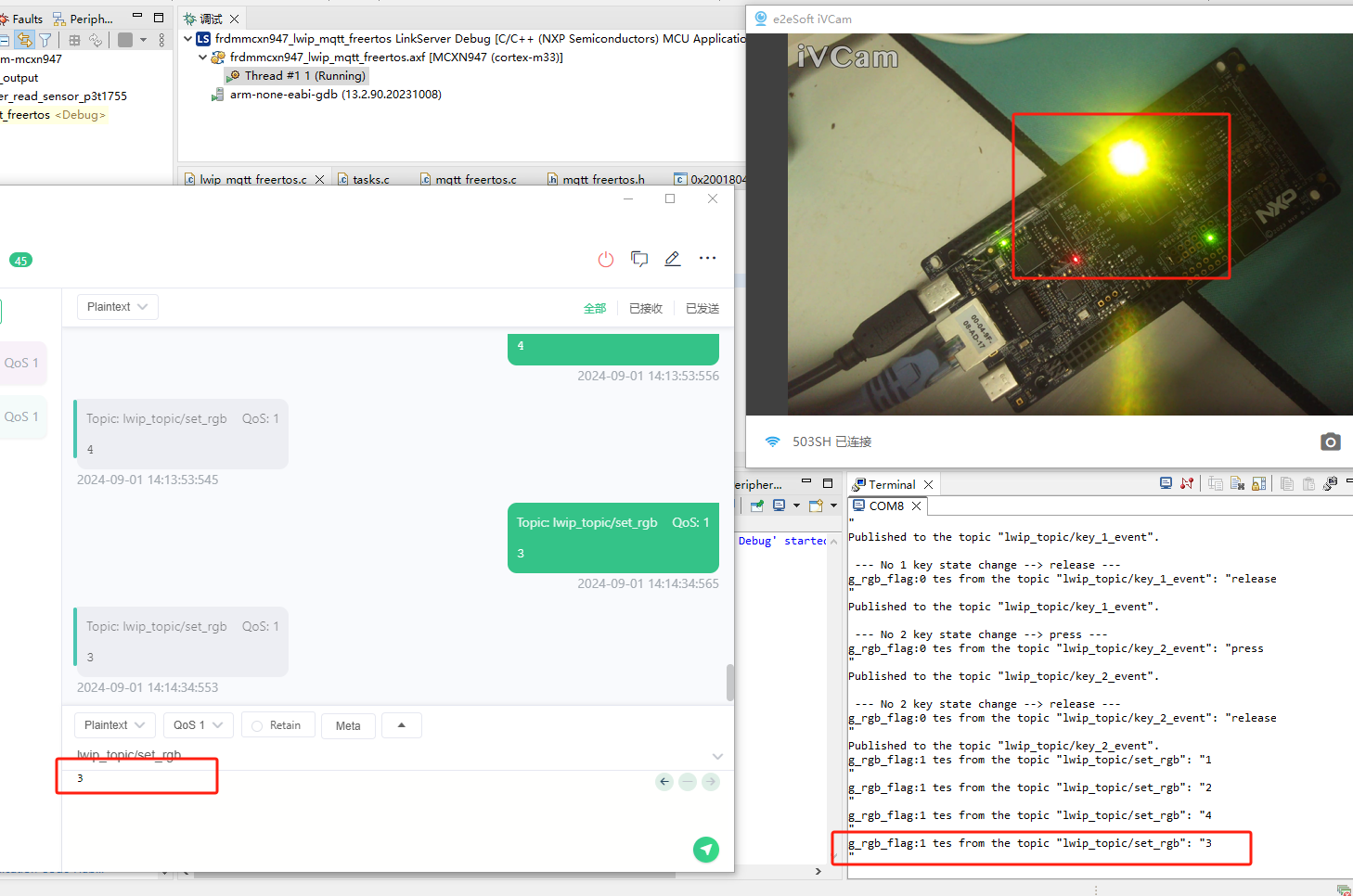
Task: Open the lwip_mqtt_freertos.c editor tab
Action: [x=252, y=179]
